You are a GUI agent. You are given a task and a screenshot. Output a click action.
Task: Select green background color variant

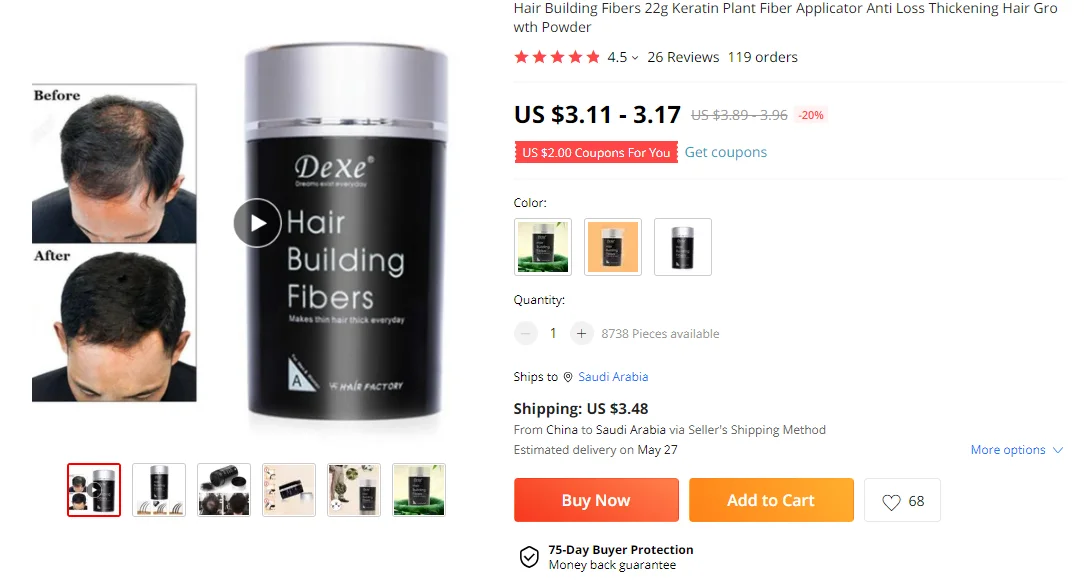(x=543, y=247)
